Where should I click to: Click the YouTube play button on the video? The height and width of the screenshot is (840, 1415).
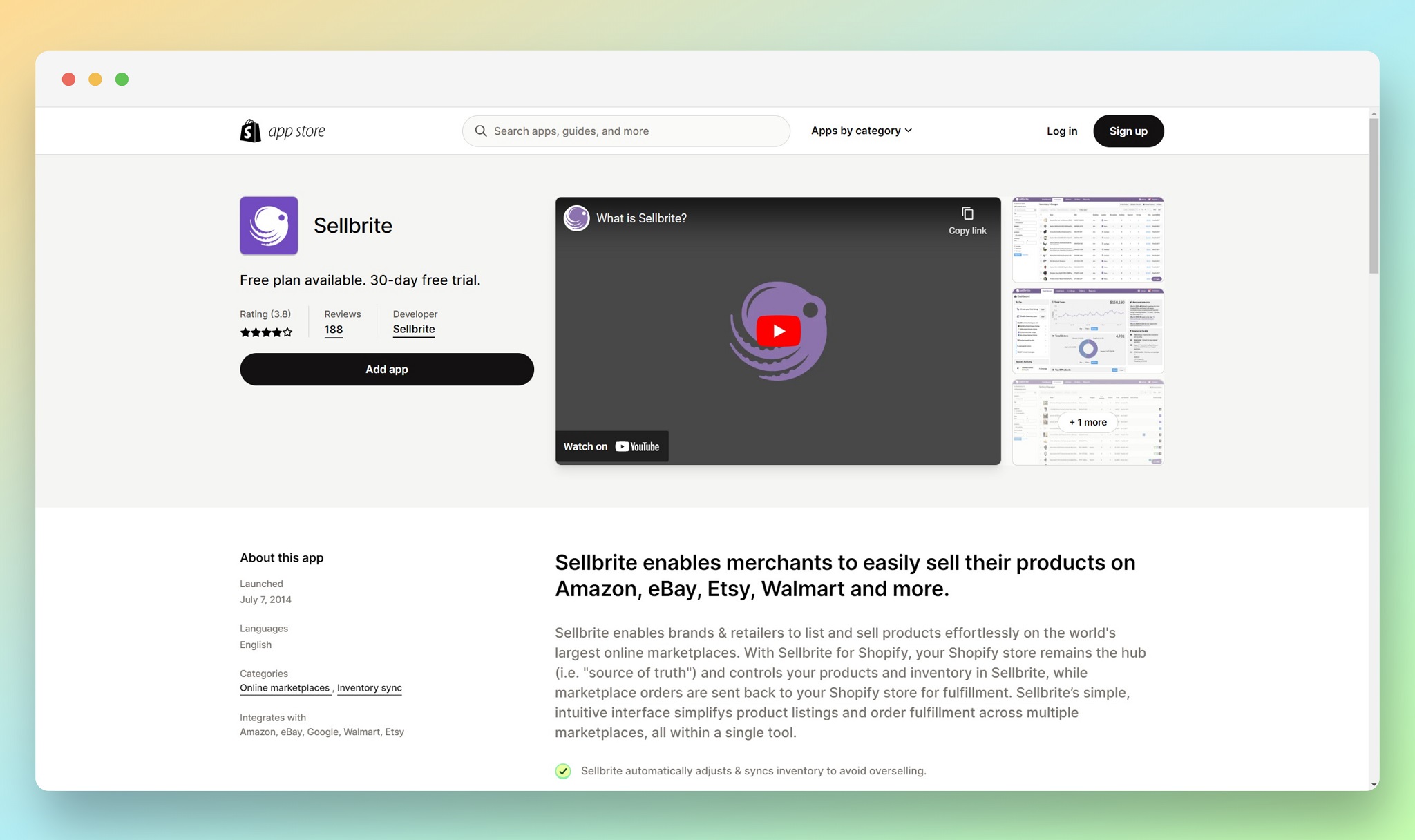777,330
